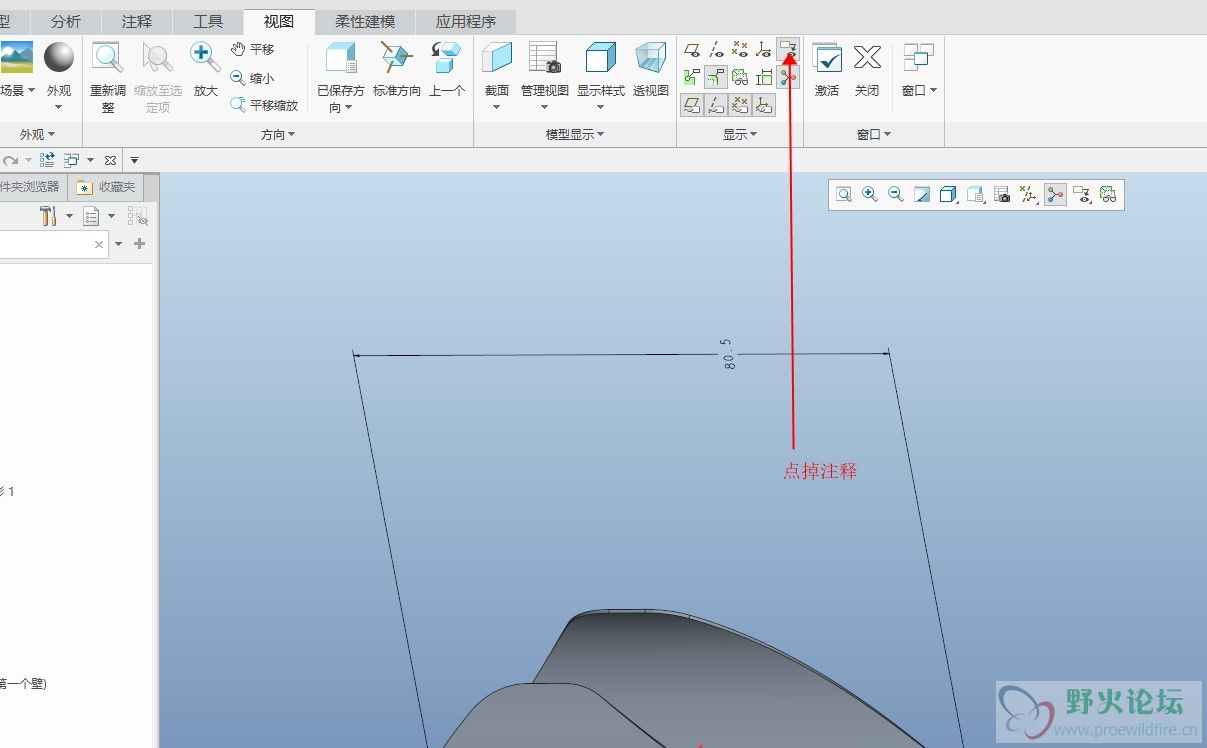The image size is (1207, 748).
Task: Click the 缩小 zoom-out ribbon item
Action: click(x=252, y=78)
